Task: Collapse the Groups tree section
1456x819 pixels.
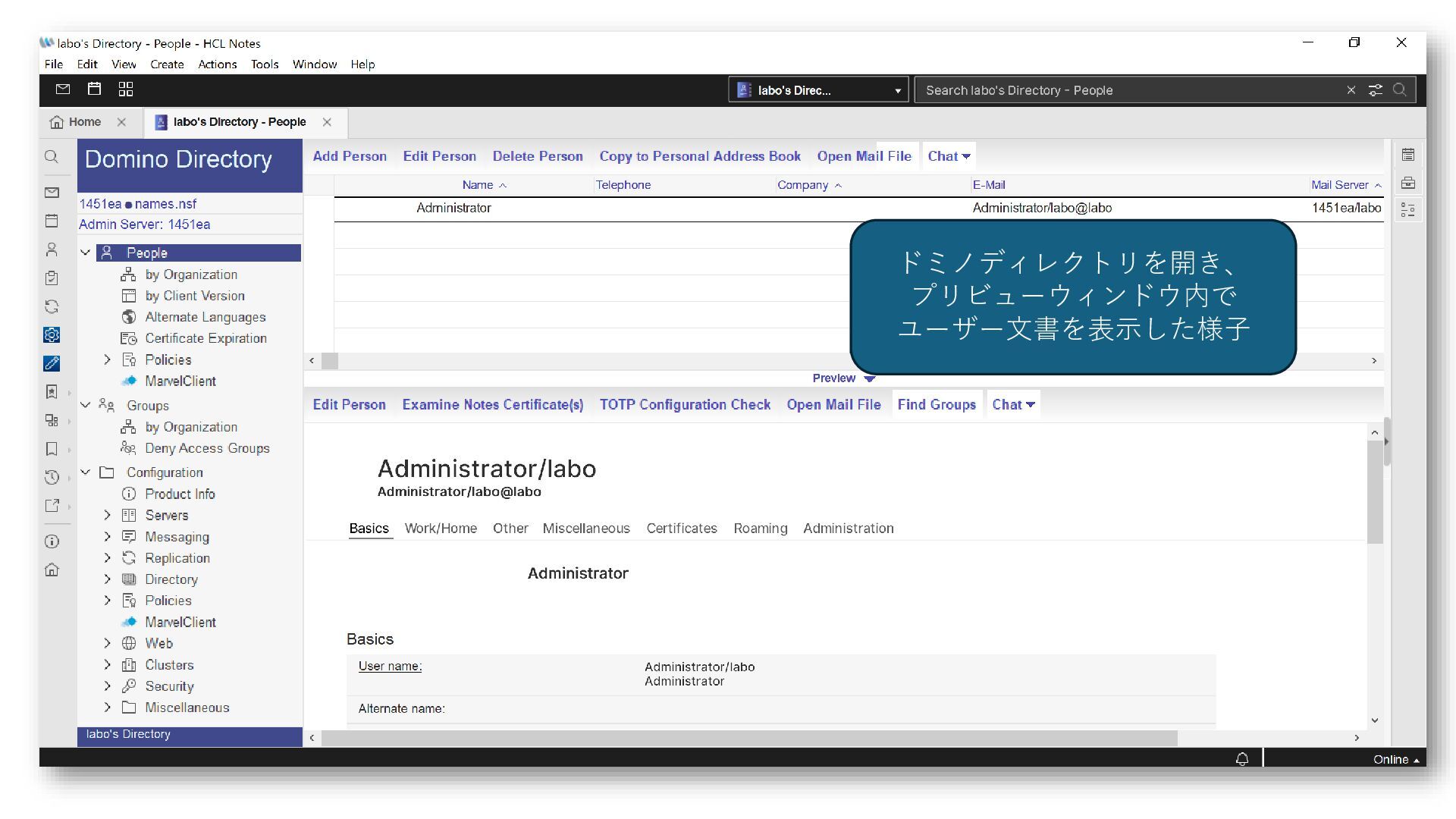Action: point(86,405)
